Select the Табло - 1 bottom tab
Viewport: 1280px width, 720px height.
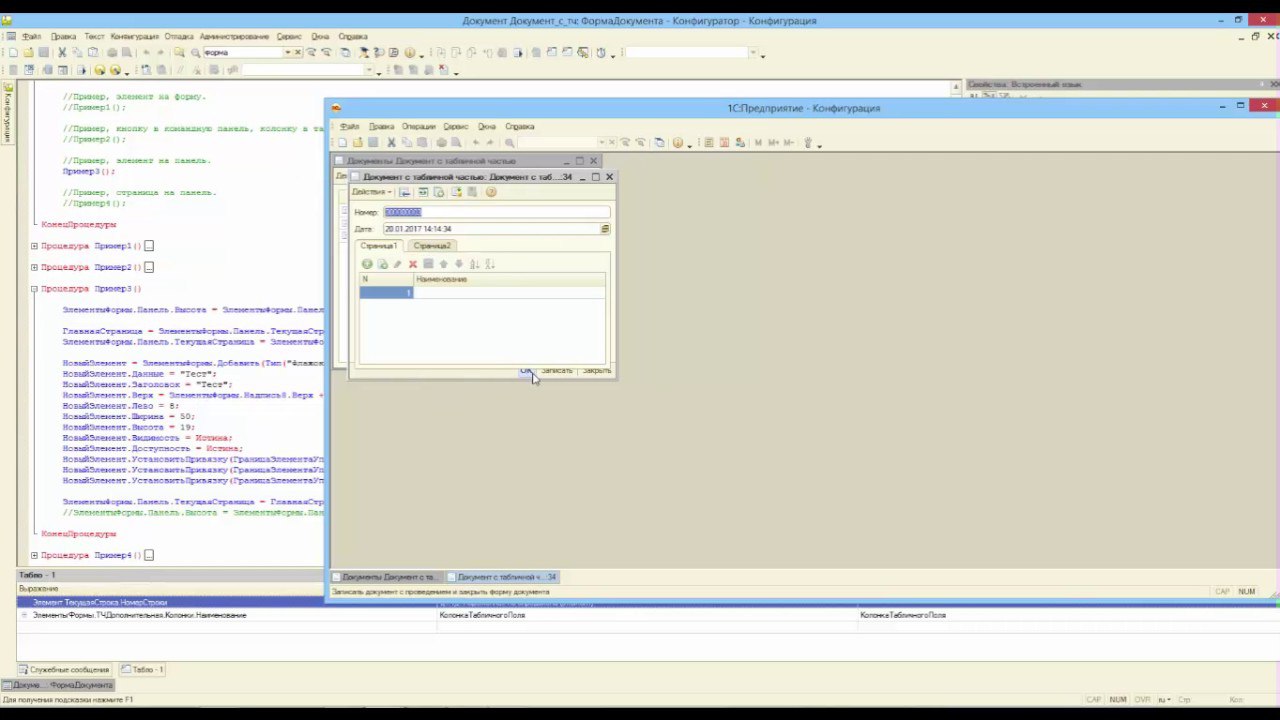click(143, 669)
